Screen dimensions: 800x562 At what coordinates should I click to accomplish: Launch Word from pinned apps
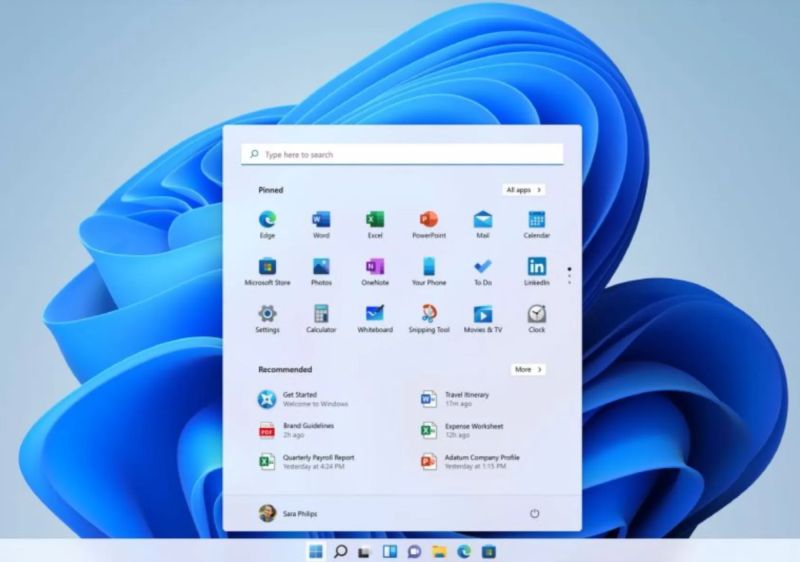point(321,220)
